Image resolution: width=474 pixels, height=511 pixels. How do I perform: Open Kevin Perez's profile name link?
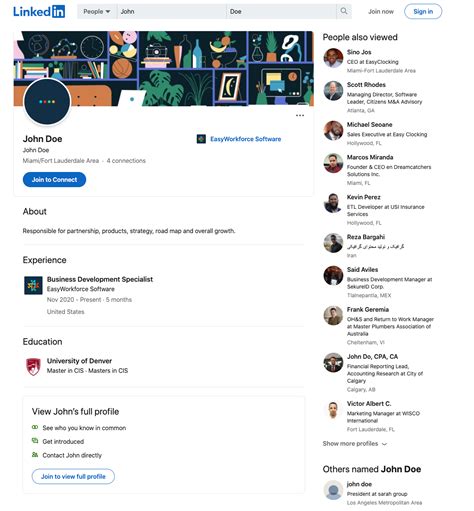(363, 197)
